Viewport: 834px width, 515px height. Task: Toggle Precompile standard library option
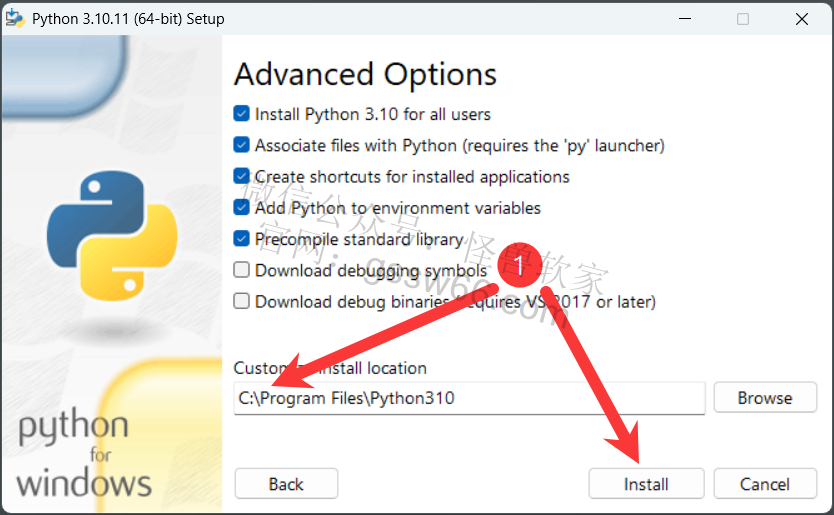tap(241, 239)
